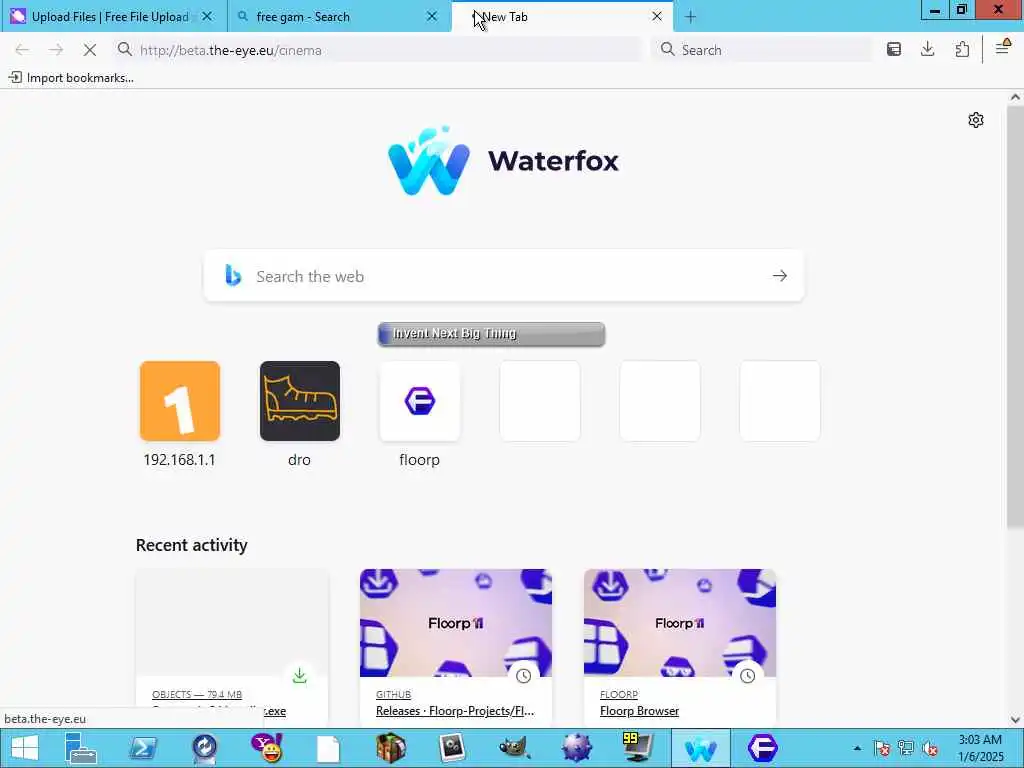1024x768 pixels.
Task: Submit web search with the arrow button
Action: coord(780,276)
